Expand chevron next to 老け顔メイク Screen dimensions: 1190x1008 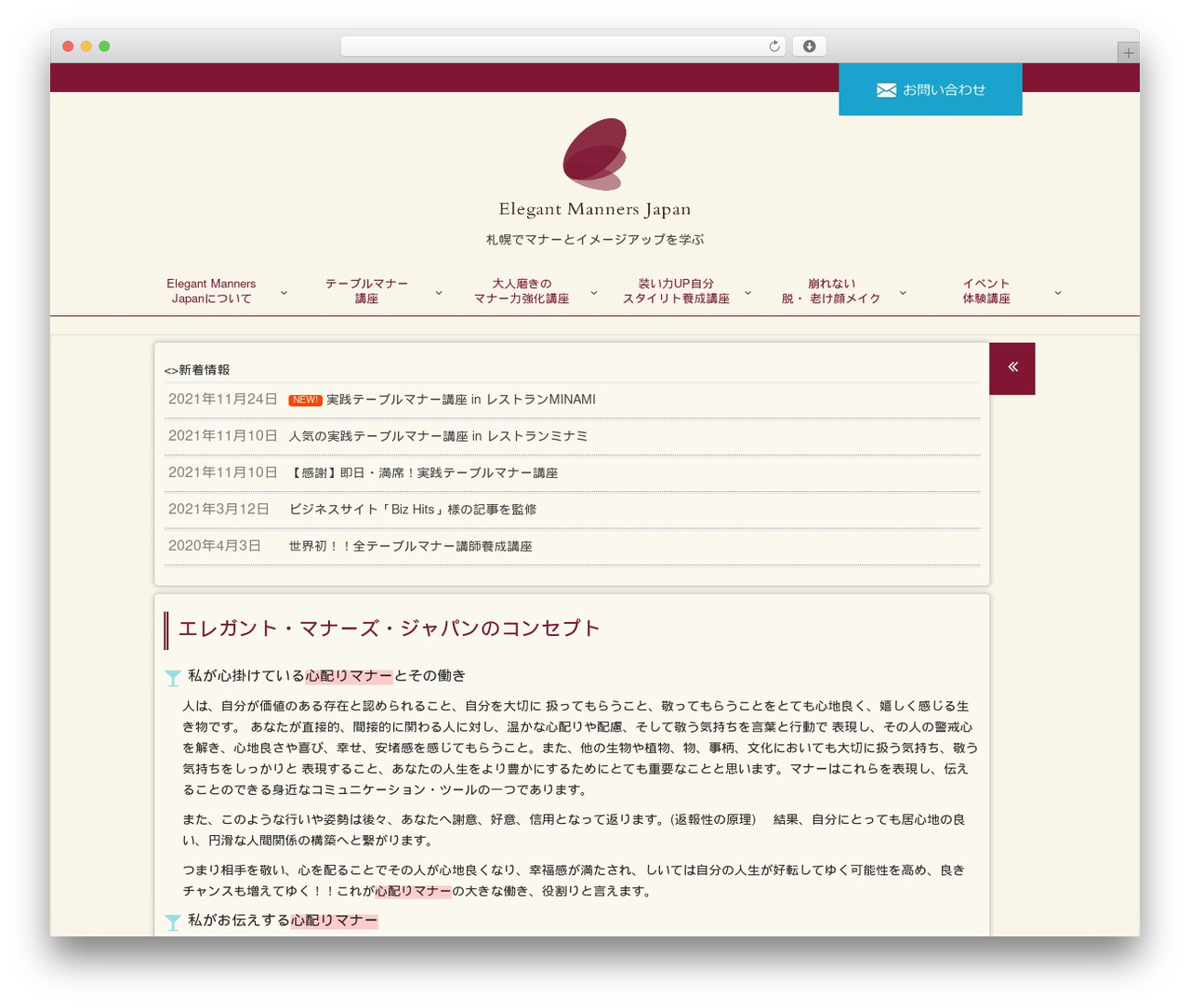pyautogui.click(x=903, y=293)
